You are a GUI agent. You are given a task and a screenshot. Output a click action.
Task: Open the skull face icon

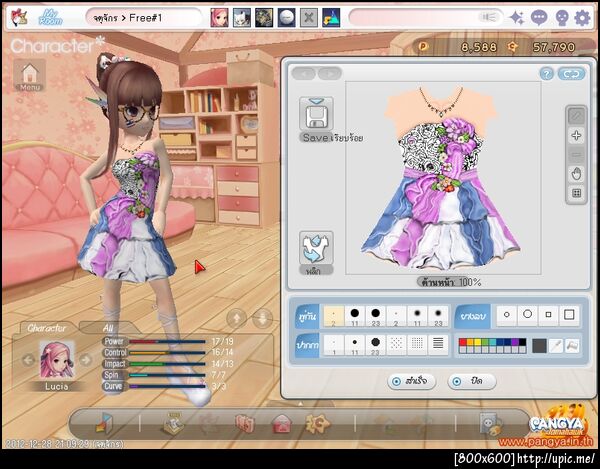[x=561, y=18]
